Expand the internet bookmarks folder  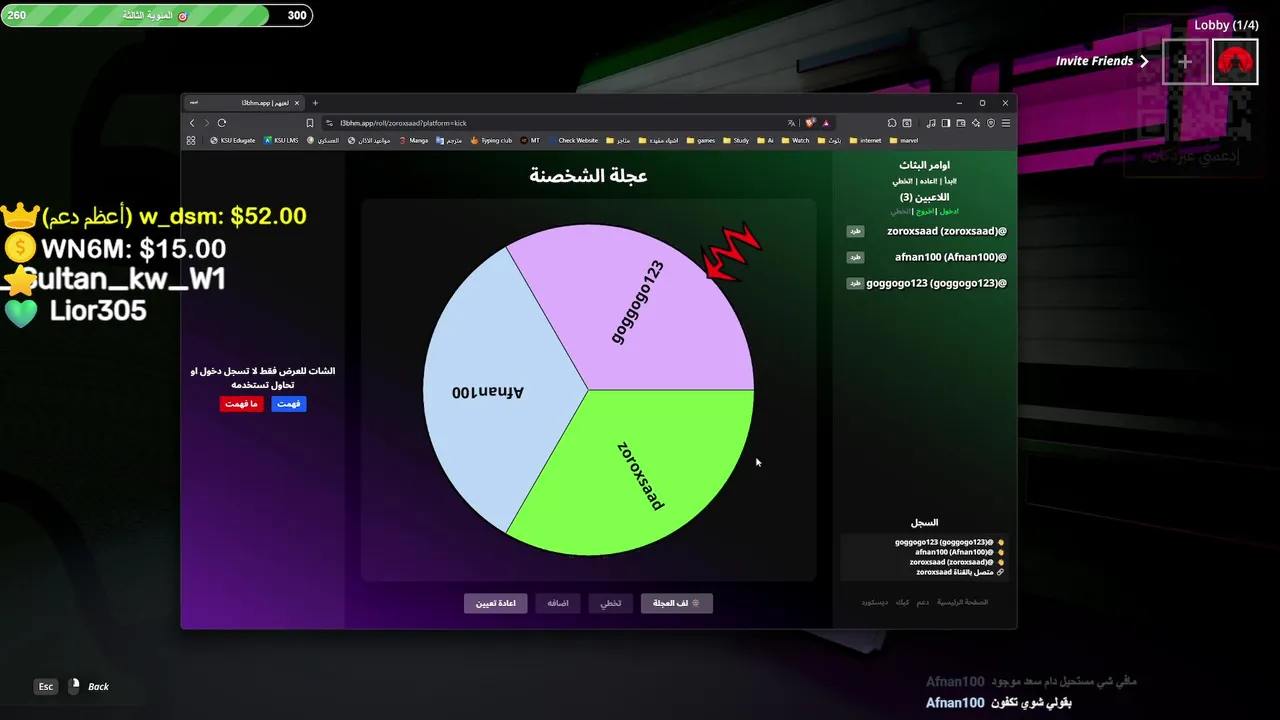point(865,140)
